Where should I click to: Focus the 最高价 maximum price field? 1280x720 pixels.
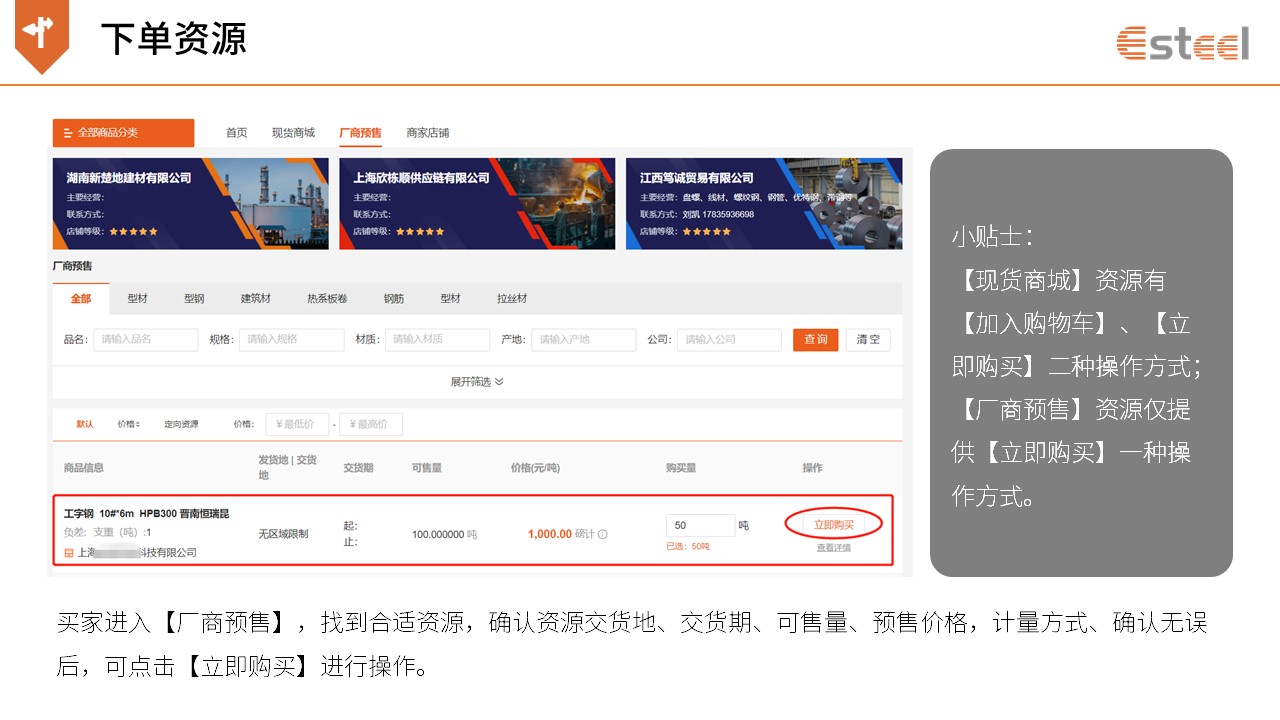pos(371,425)
